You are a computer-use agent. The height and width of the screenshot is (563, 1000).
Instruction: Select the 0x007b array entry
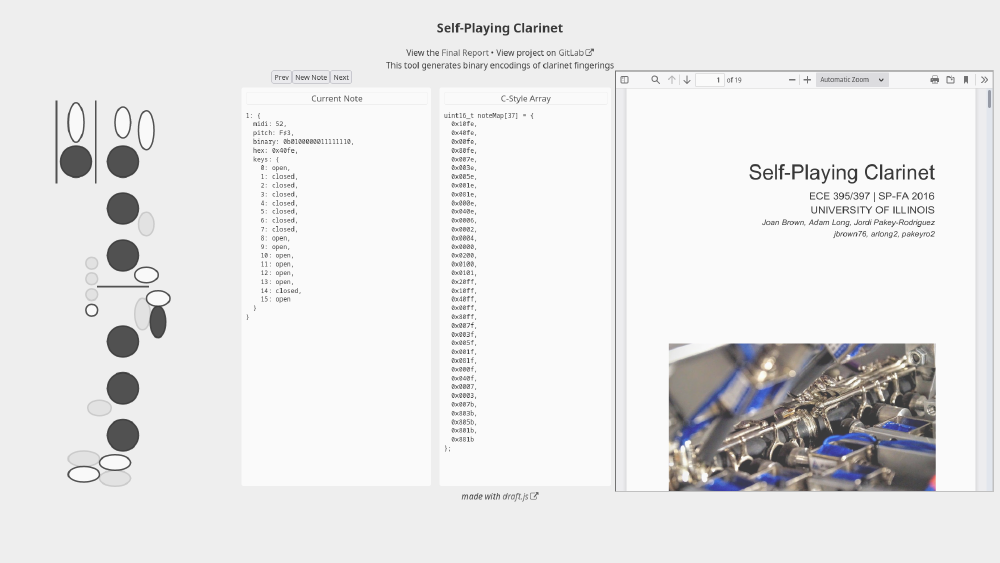(x=464, y=404)
